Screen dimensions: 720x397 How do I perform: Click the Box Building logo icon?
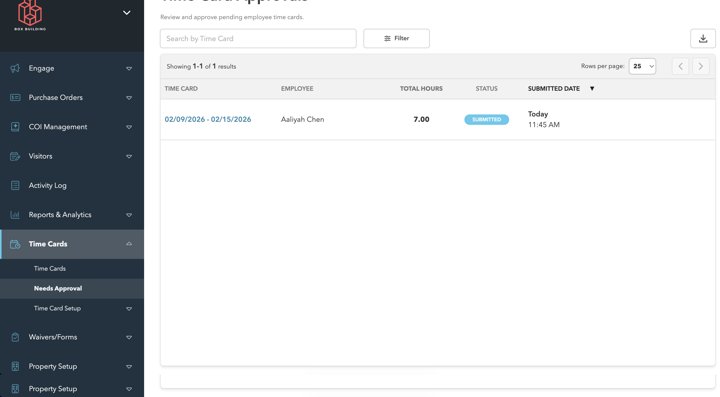pyautogui.click(x=30, y=14)
